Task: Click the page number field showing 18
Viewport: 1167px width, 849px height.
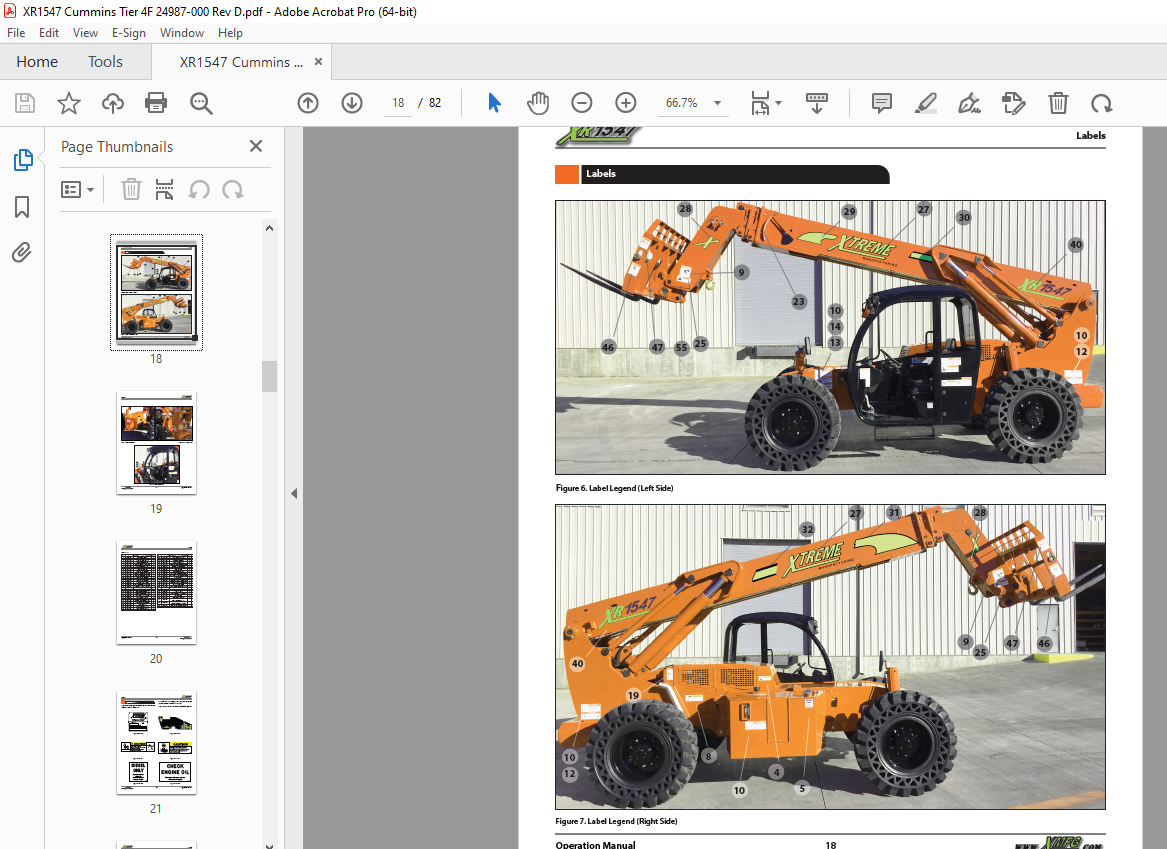Action: 398,103
